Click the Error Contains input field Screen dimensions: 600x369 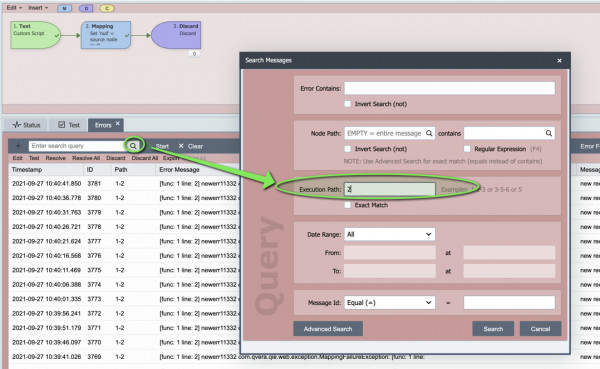point(450,88)
